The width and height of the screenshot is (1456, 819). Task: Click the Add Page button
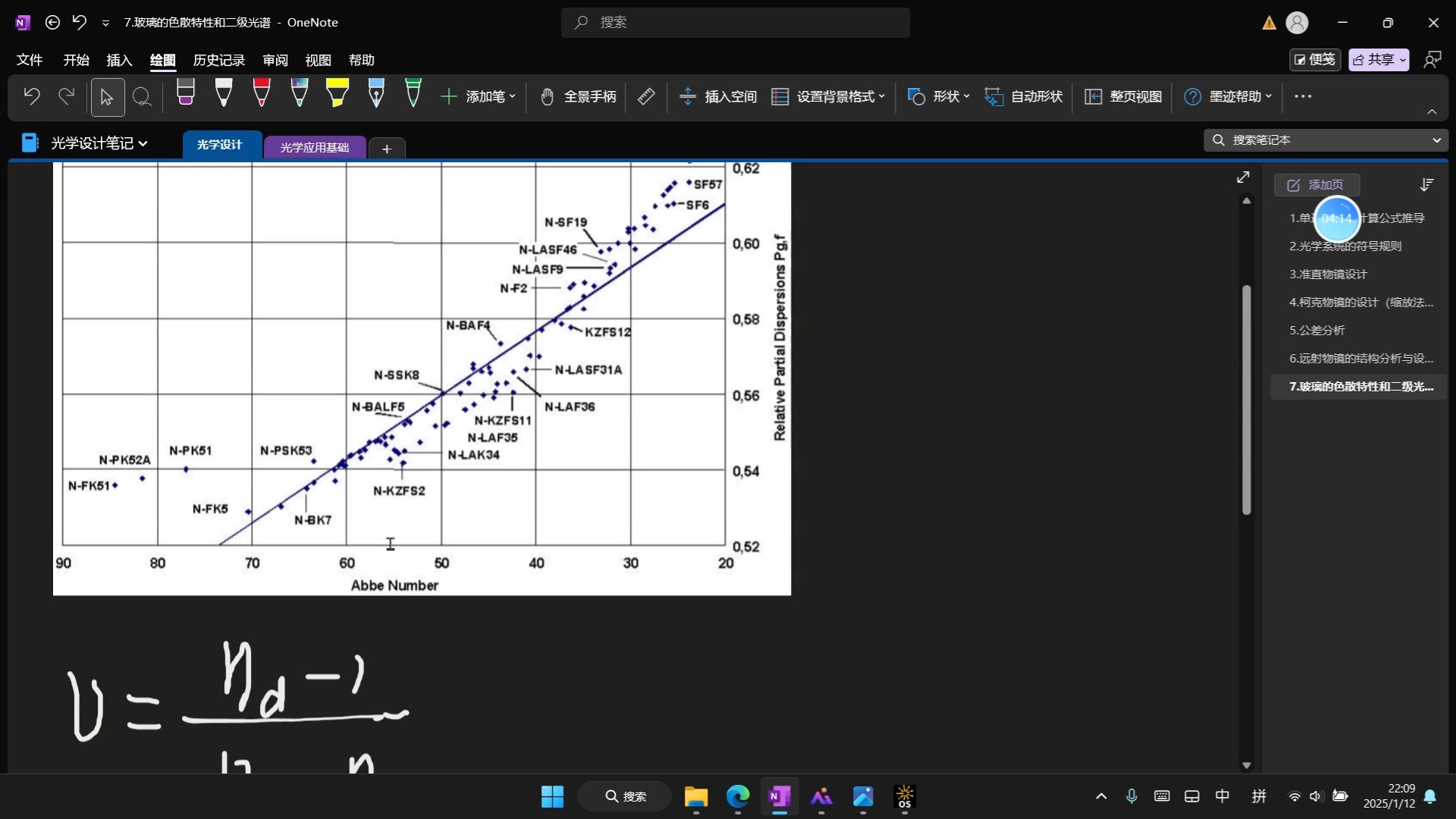click(x=1316, y=185)
